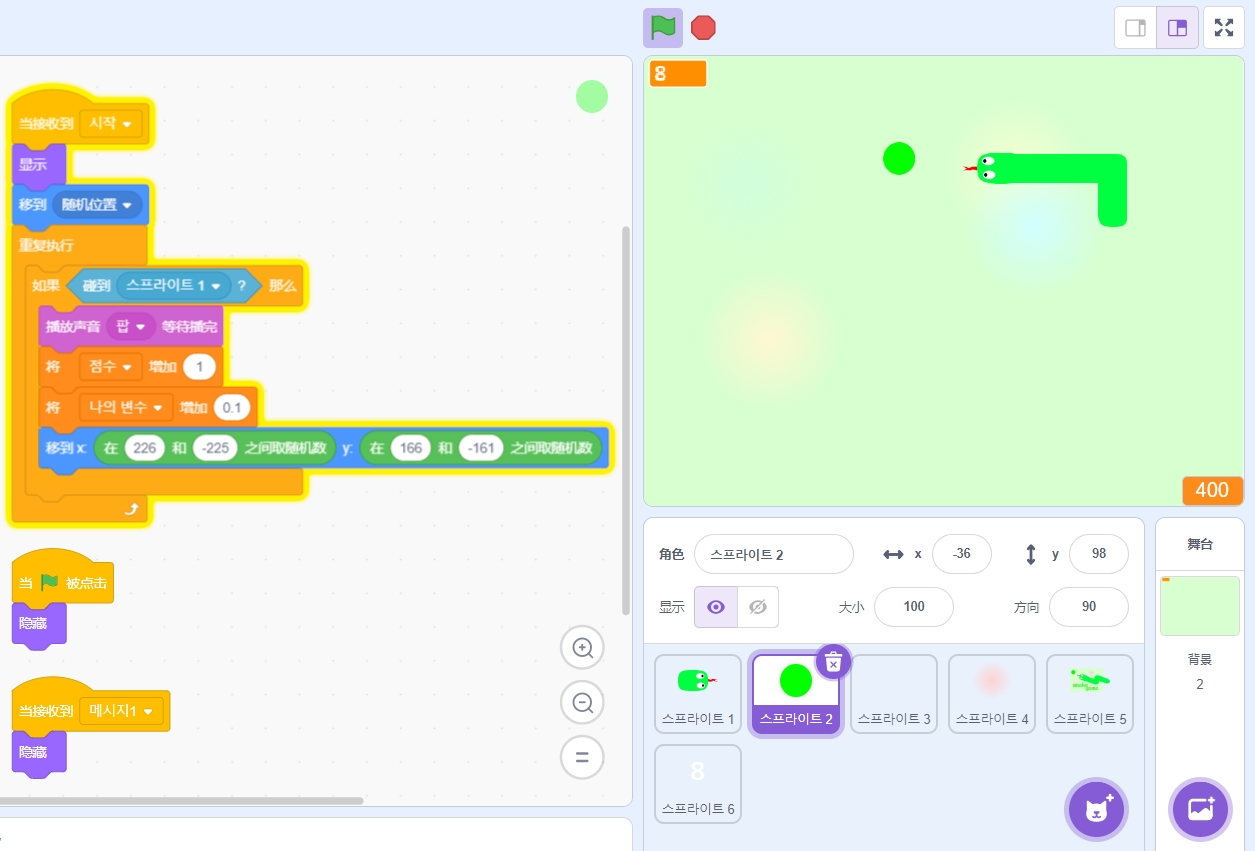
Task: Zoom in on the code workspace
Action: click(x=582, y=648)
